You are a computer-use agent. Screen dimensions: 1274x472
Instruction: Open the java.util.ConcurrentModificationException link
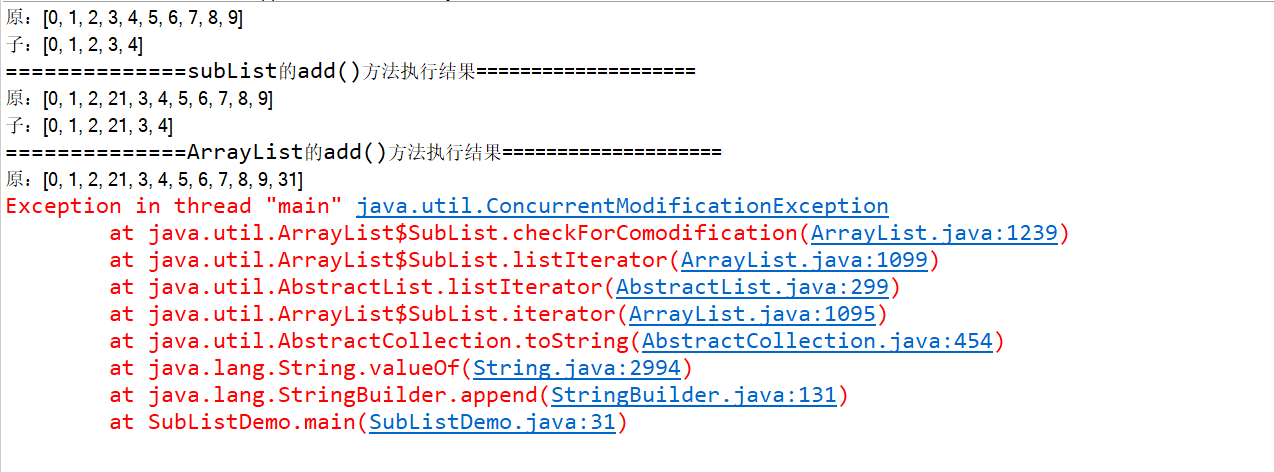(x=622, y=206)
